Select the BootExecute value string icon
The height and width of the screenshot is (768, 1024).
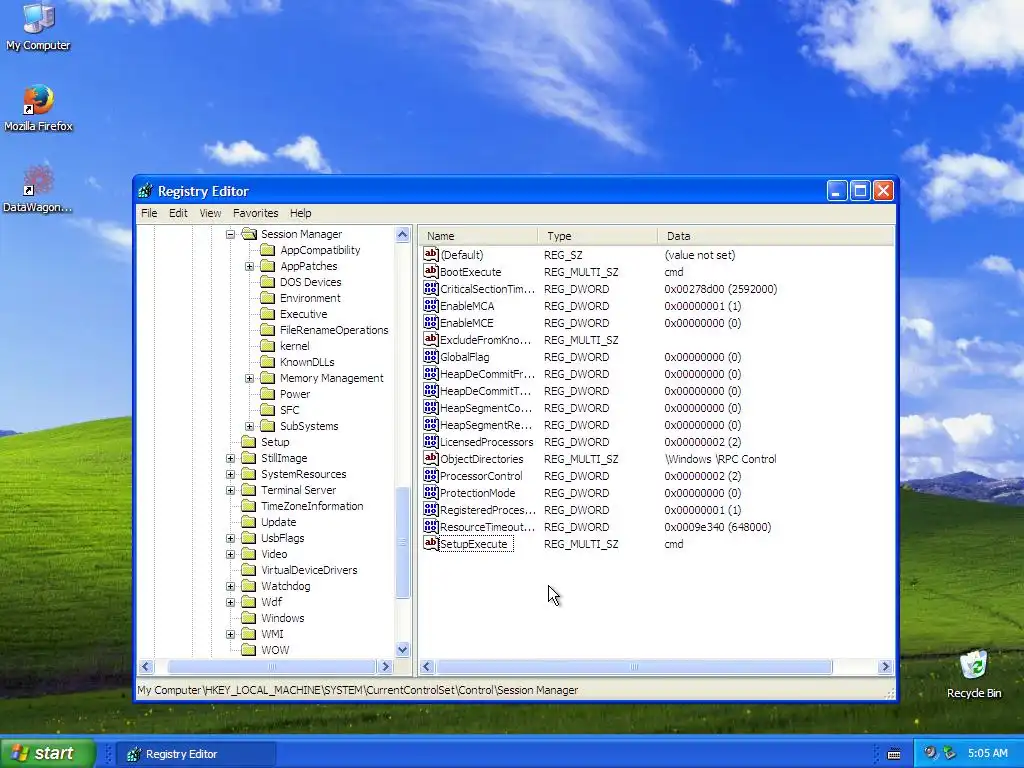tap(430, 272)
